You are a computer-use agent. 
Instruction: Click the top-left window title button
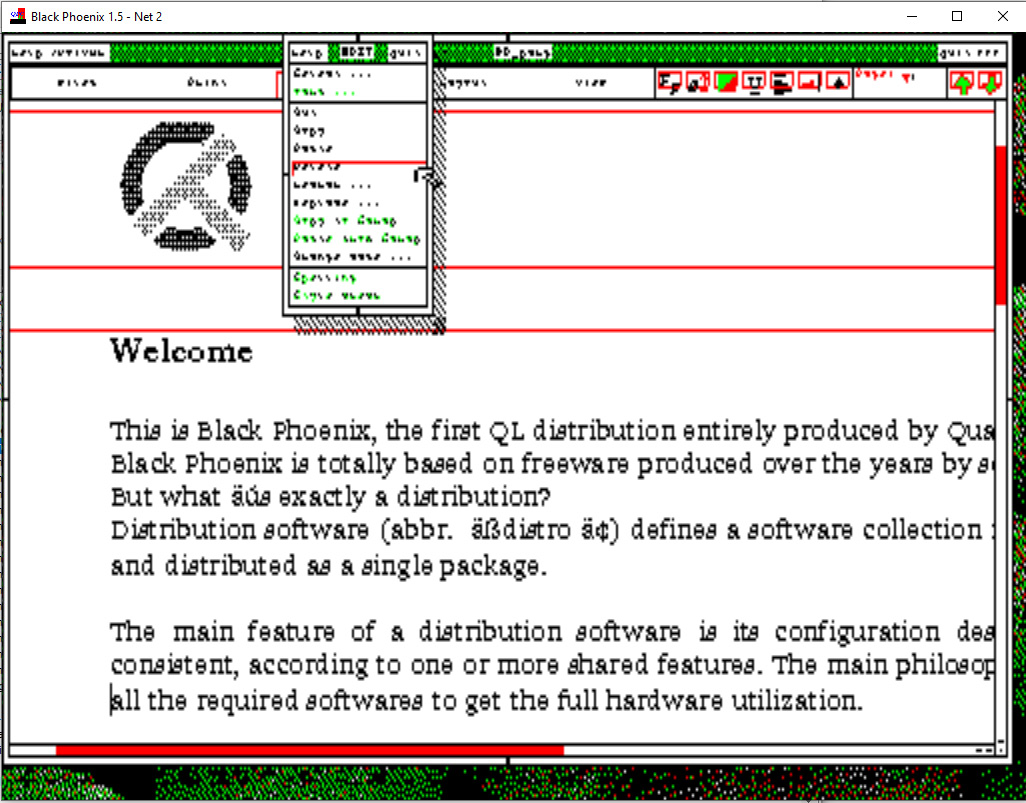click(x=58, y=52)
